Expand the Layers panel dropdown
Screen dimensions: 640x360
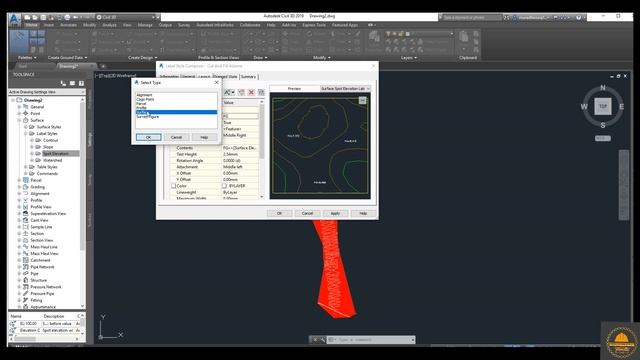[409, 58]
